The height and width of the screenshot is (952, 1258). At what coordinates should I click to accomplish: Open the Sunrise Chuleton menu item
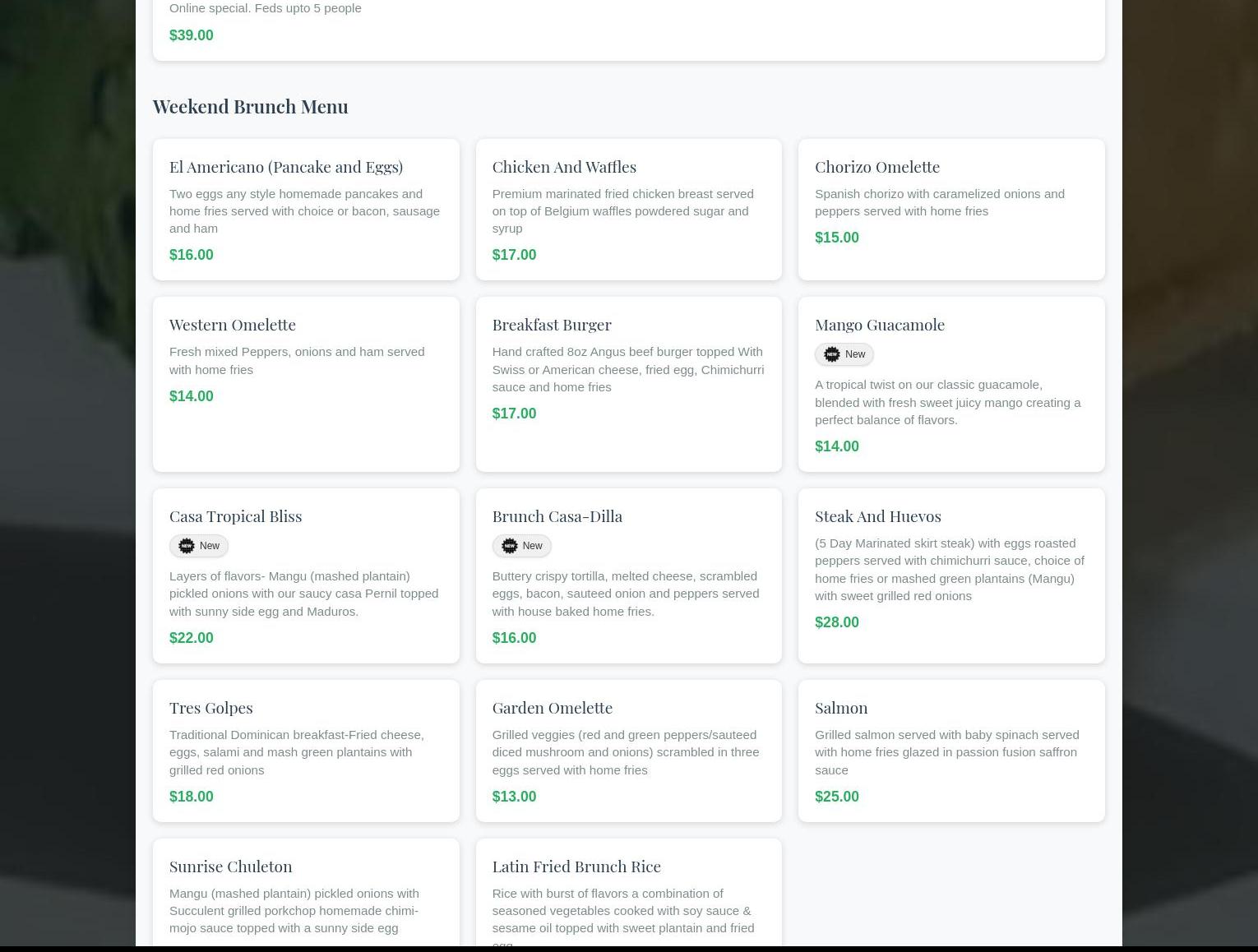230,866
